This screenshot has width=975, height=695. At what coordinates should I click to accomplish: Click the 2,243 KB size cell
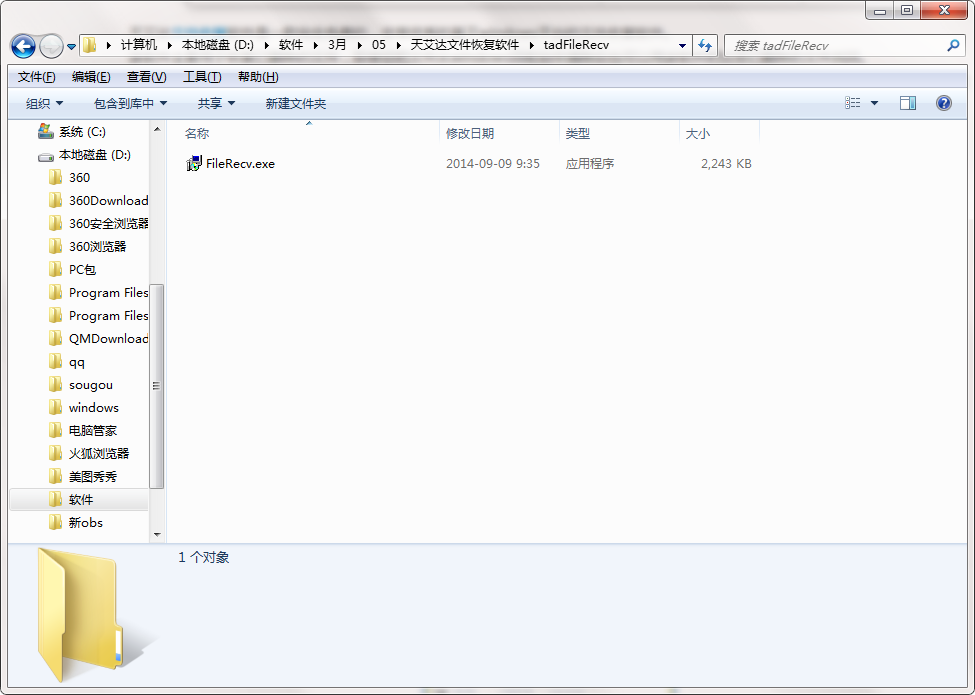click(x=726, y=163)
